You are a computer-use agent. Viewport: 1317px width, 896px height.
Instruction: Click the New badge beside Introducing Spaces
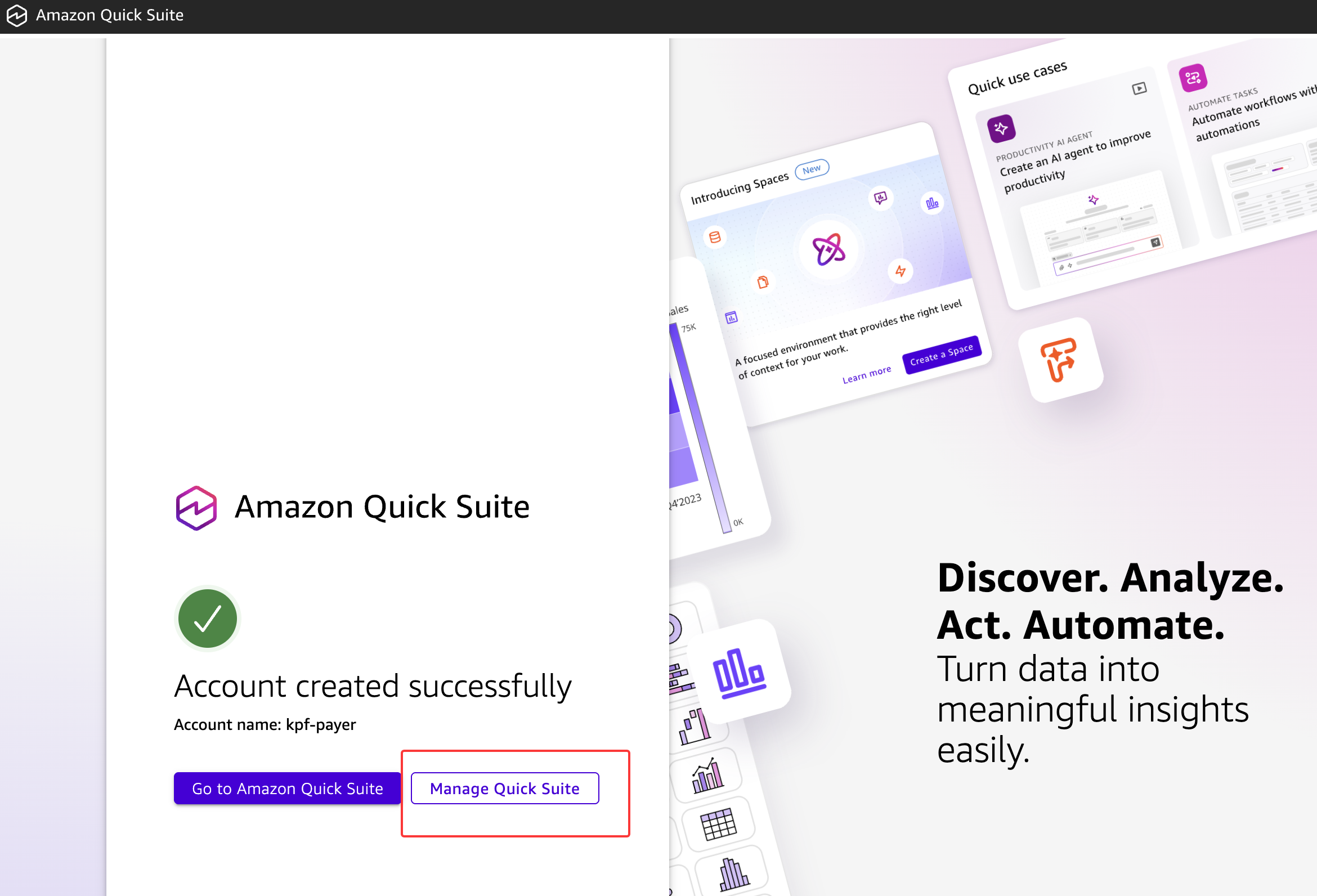point(812,169)
